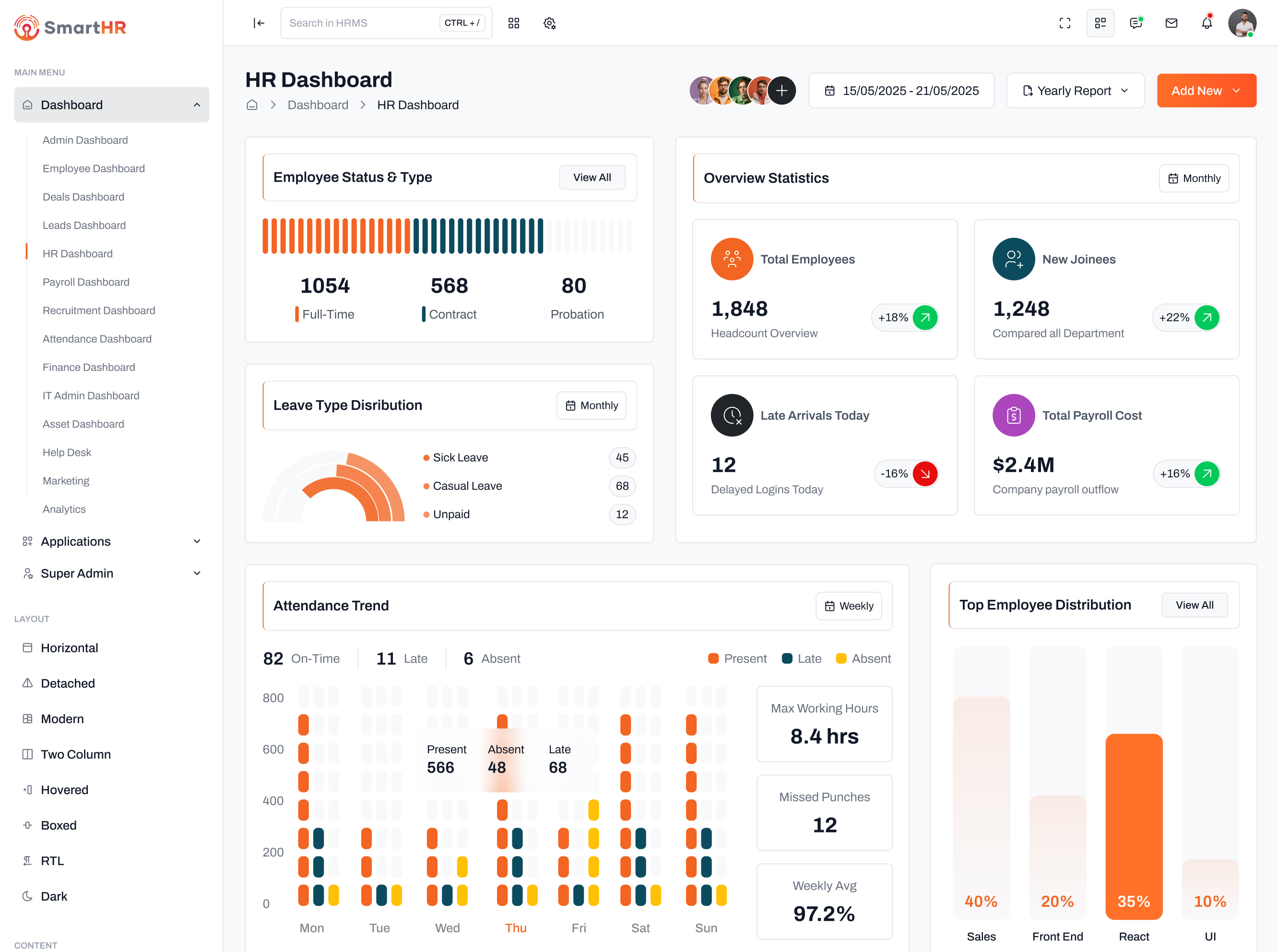Viewport: 1278px width, 952px height.
Task: Open the Yearly Report dropdown
Action: point(1075,91)
